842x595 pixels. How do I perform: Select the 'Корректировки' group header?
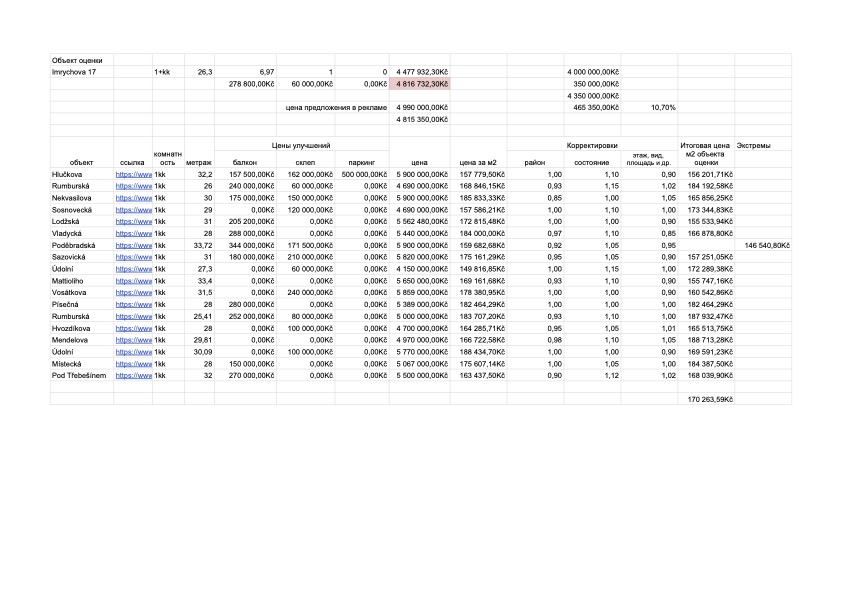pyautogui.click(x=592, y=146)
